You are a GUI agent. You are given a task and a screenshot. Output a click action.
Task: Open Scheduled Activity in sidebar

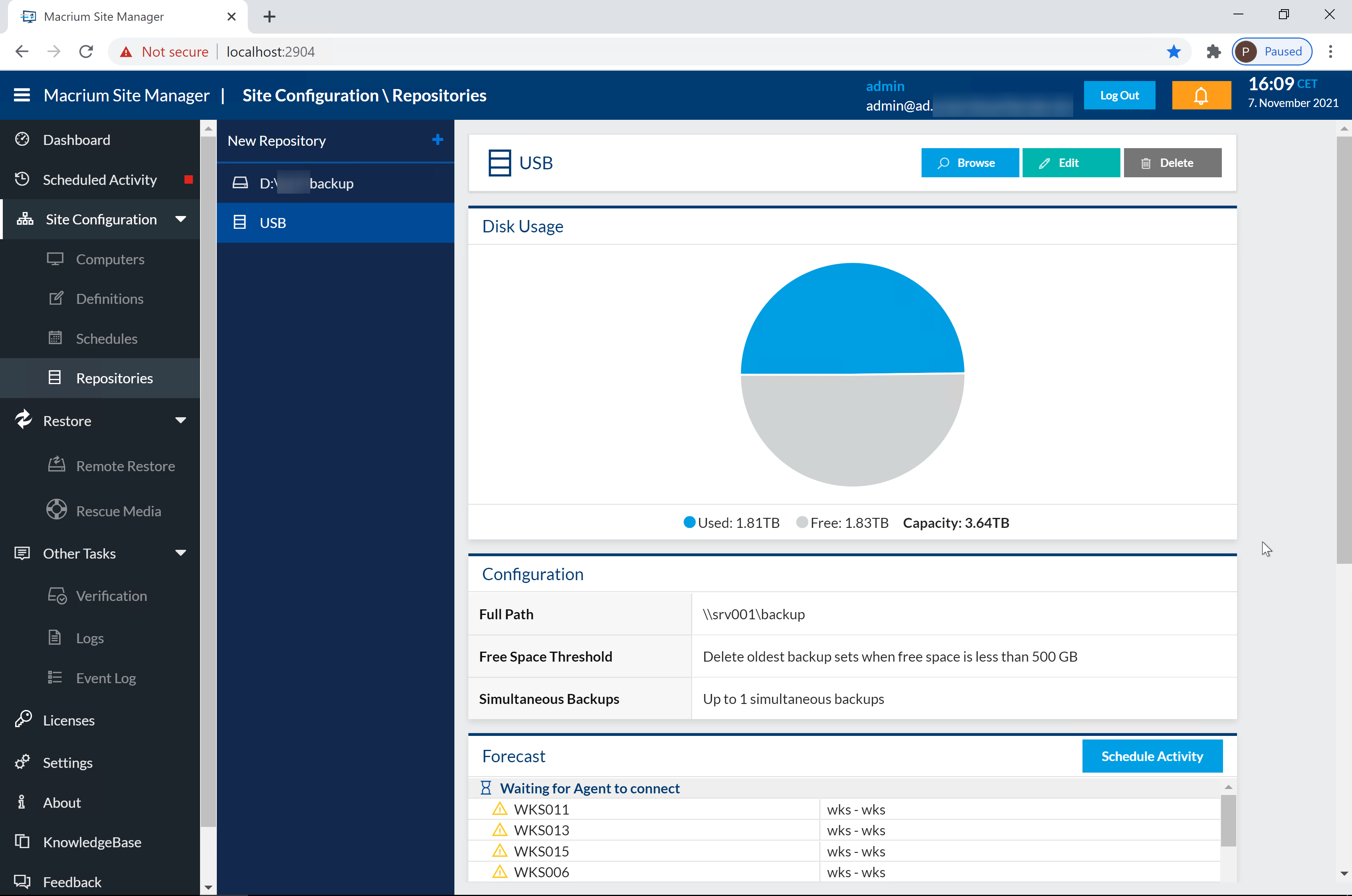click(x=99, y=180)
